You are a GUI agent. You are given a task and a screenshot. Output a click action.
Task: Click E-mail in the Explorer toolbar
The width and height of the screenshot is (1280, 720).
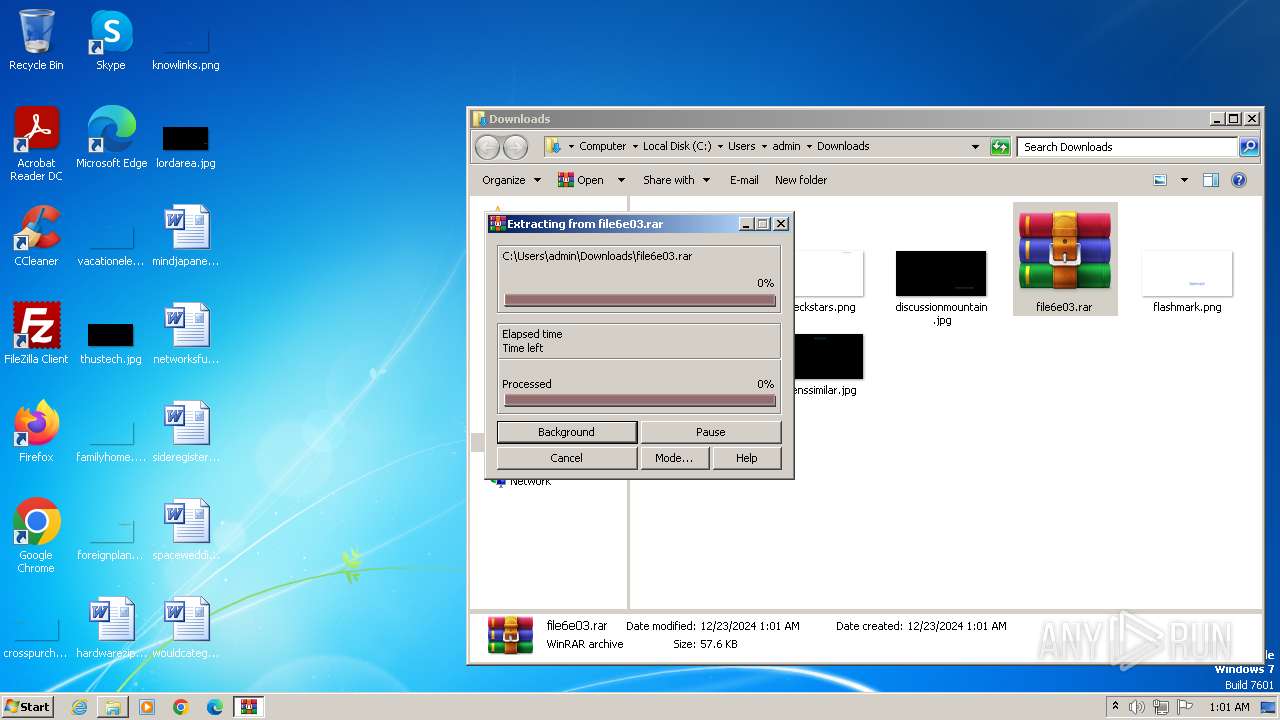tap(744, 180)
